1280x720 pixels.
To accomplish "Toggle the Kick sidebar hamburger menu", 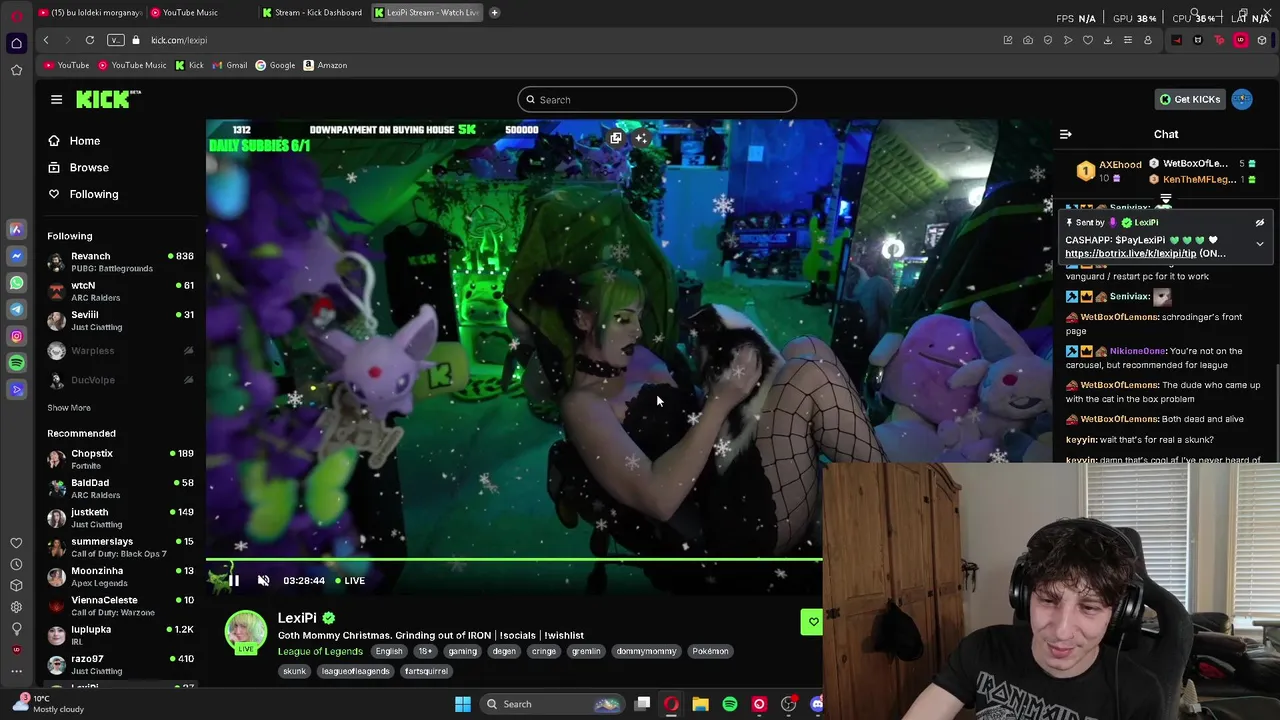I will [x=56, y=99].
